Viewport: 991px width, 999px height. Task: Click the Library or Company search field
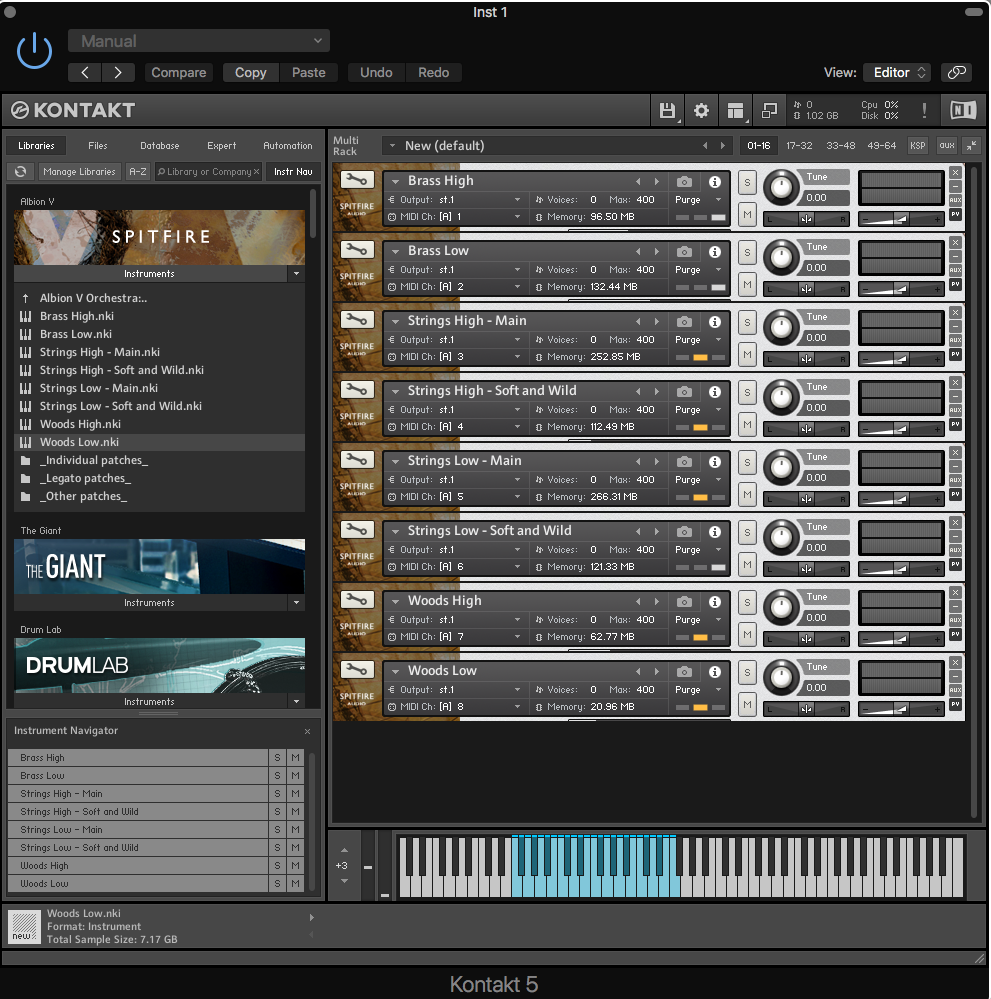point(208,171)
